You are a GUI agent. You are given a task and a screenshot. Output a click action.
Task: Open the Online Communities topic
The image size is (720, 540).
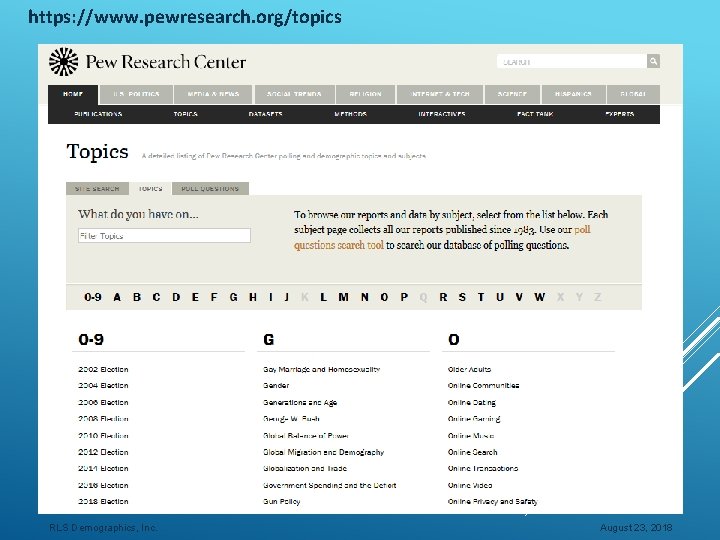484,386
